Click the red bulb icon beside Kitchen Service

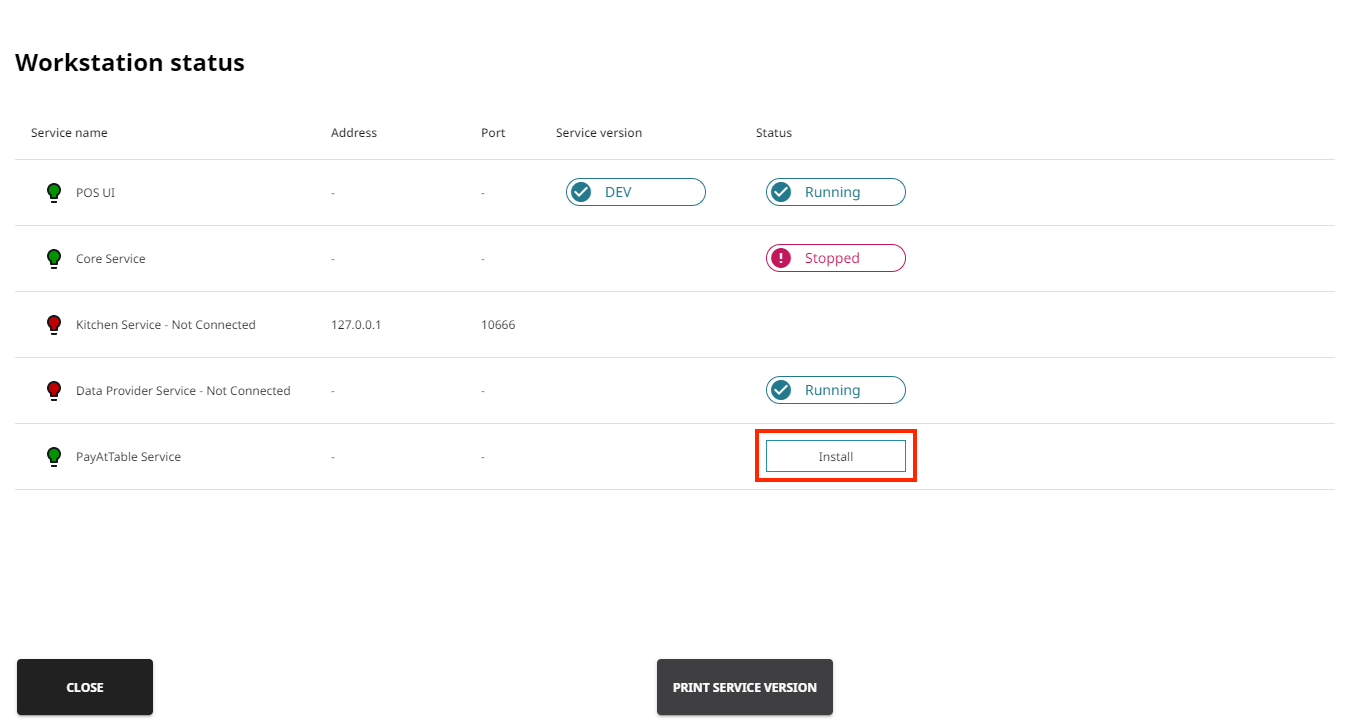pos(54,324)
